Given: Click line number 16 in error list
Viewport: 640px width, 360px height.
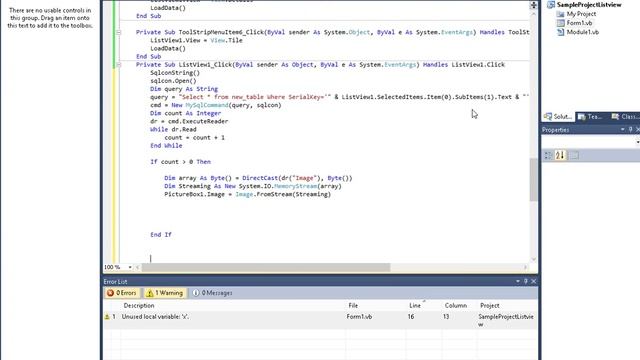Looking at the screenshot, I should [411, 317].
